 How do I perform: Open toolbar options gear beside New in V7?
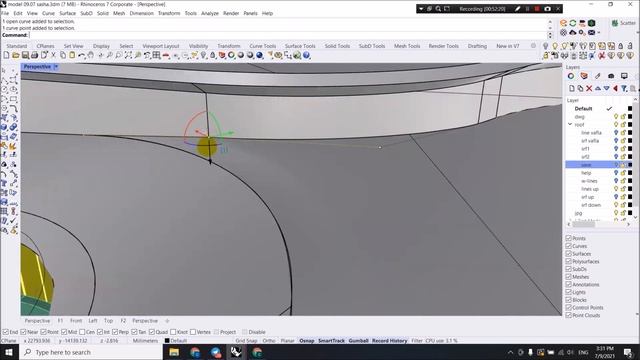point(533,46)
